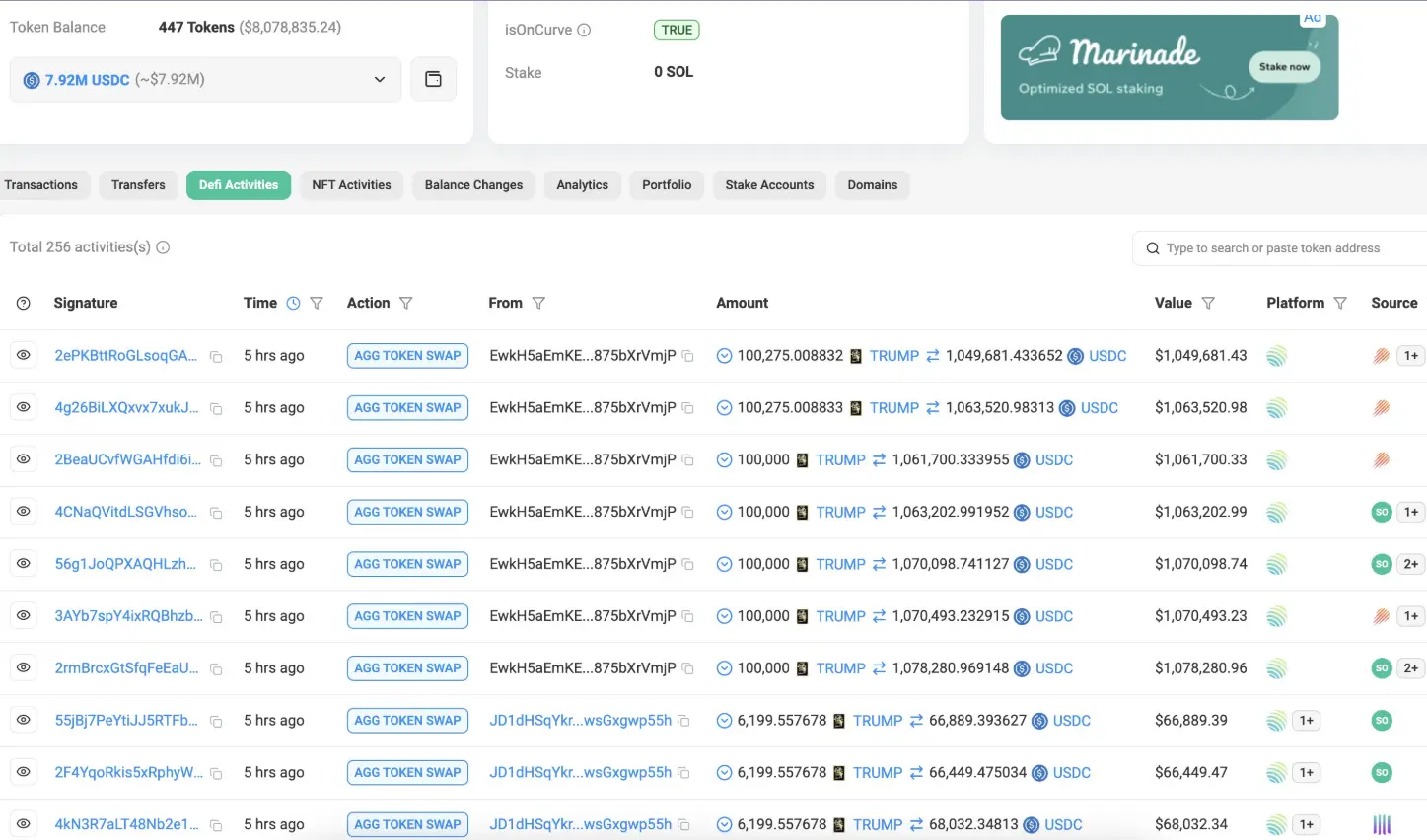Open signature link 4g26BiLXQxvx7xukJ
Image resolution: width=1427 pixels, height=840 pixels.
(x=126, y=407)
